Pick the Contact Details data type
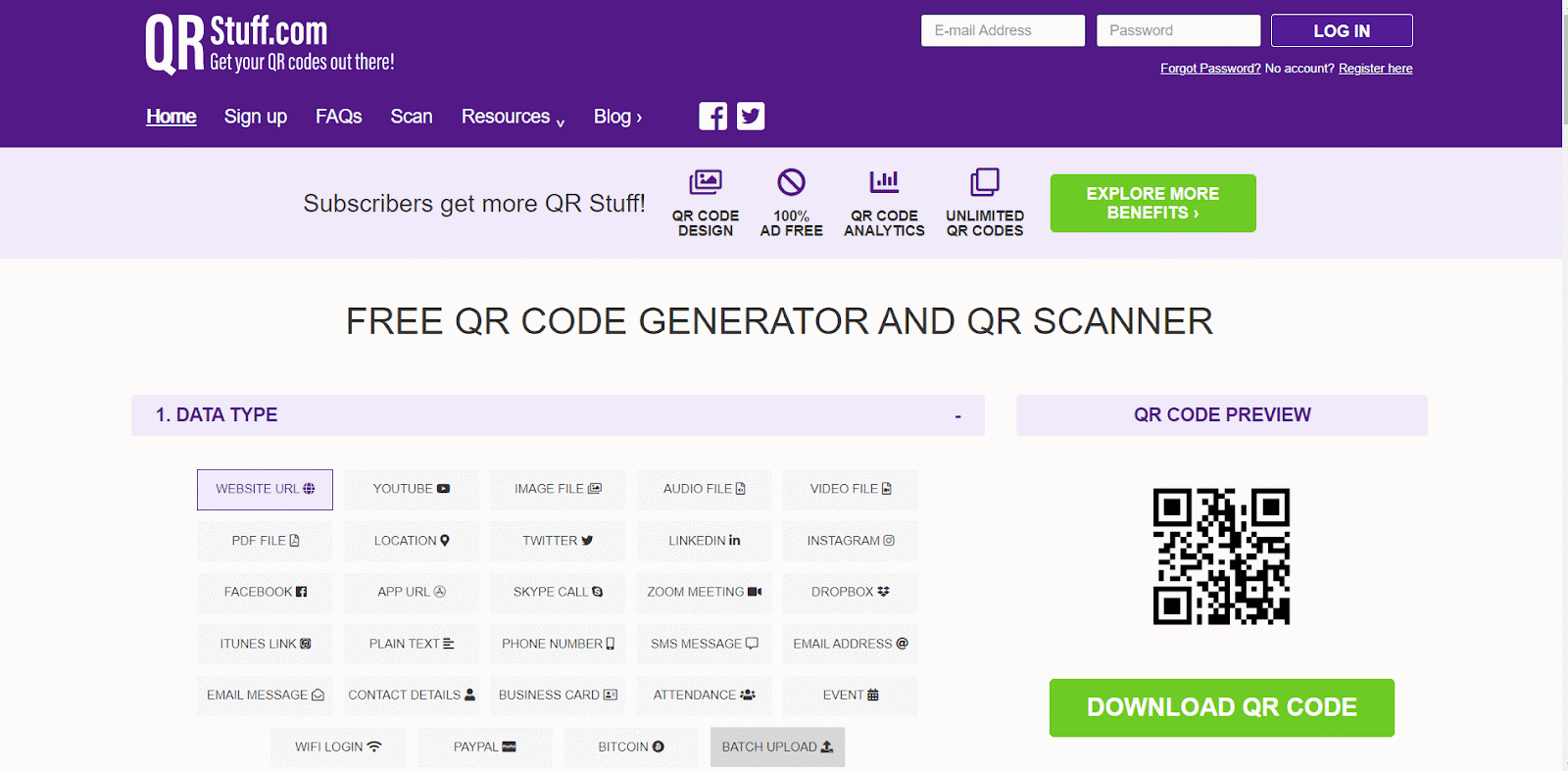Screen dimensions: 1568x771 pos(412,696)
